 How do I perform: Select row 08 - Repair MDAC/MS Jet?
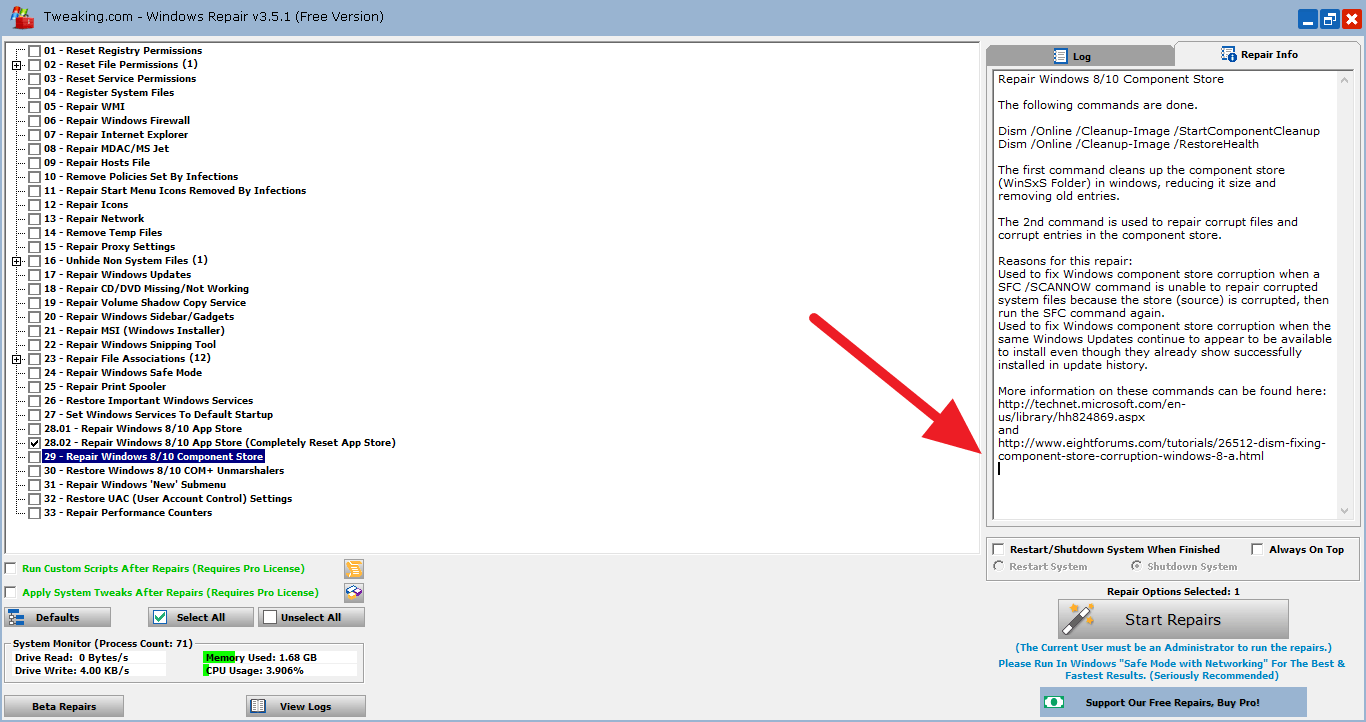click(106, 149)
